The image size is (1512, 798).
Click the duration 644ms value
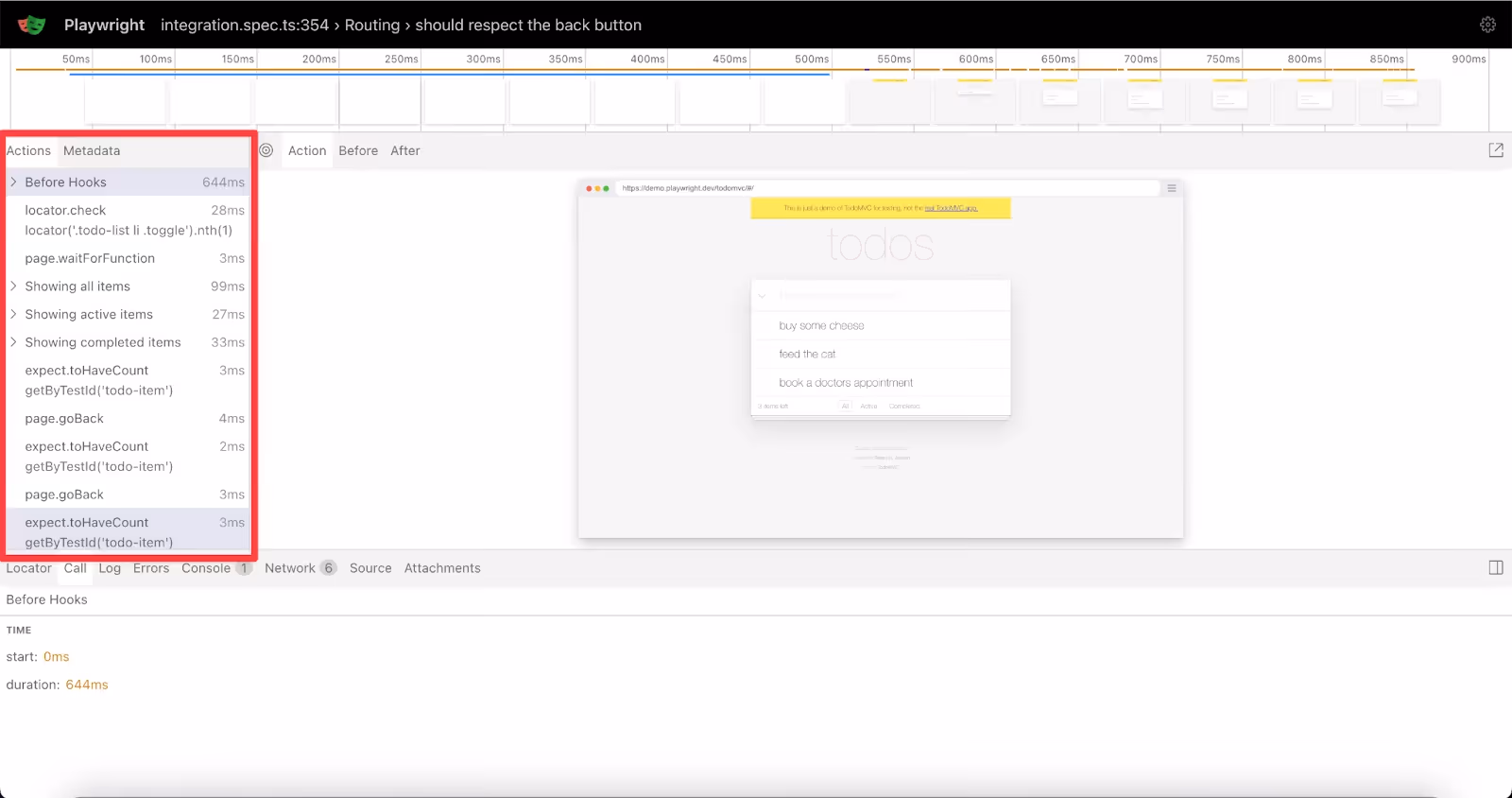point(87,685)
